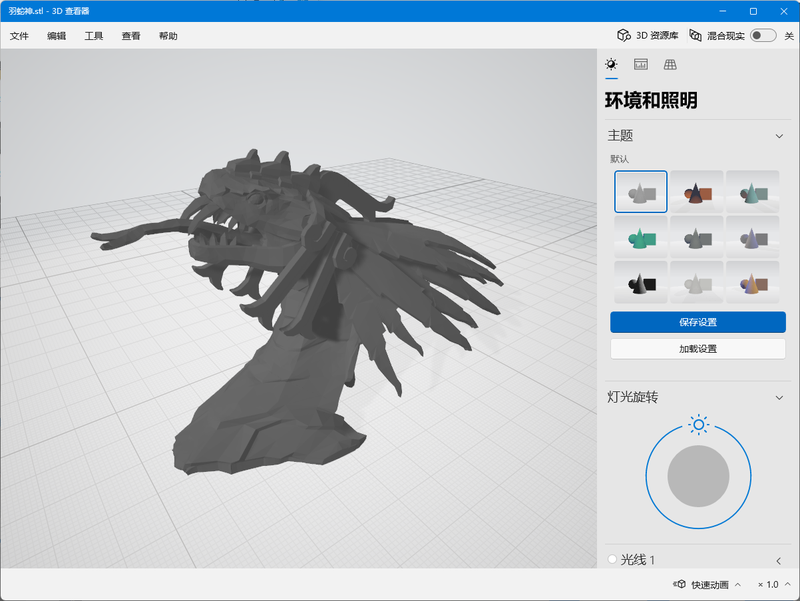Click the 加载设置 button
This screenshot has height=601, width=800.
(697, 349)
